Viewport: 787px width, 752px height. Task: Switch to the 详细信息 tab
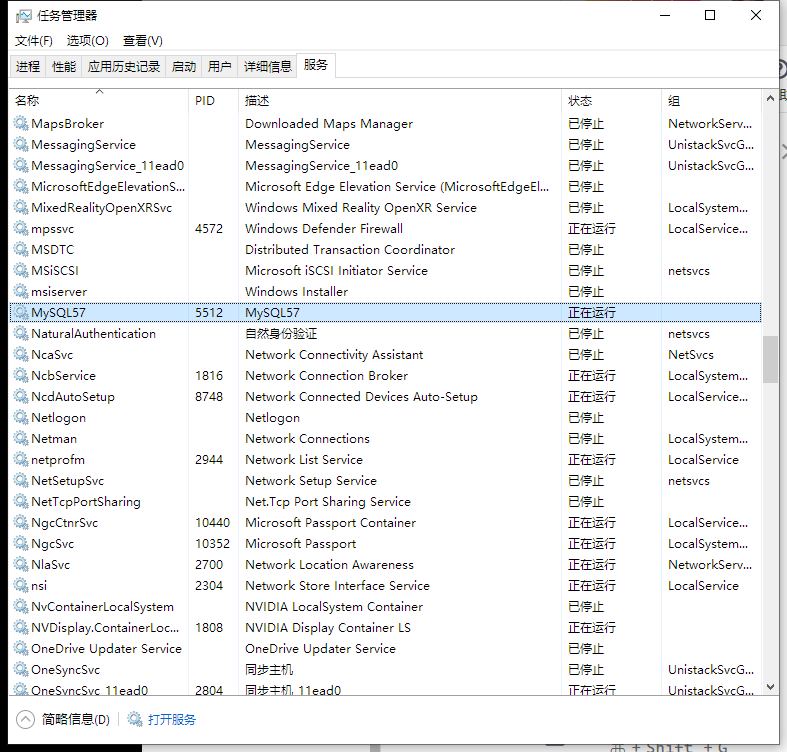coord(268,66)
